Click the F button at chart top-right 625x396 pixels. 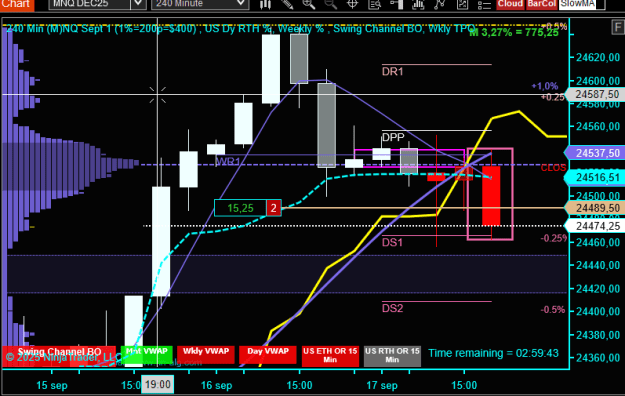(x=618, y=27)
